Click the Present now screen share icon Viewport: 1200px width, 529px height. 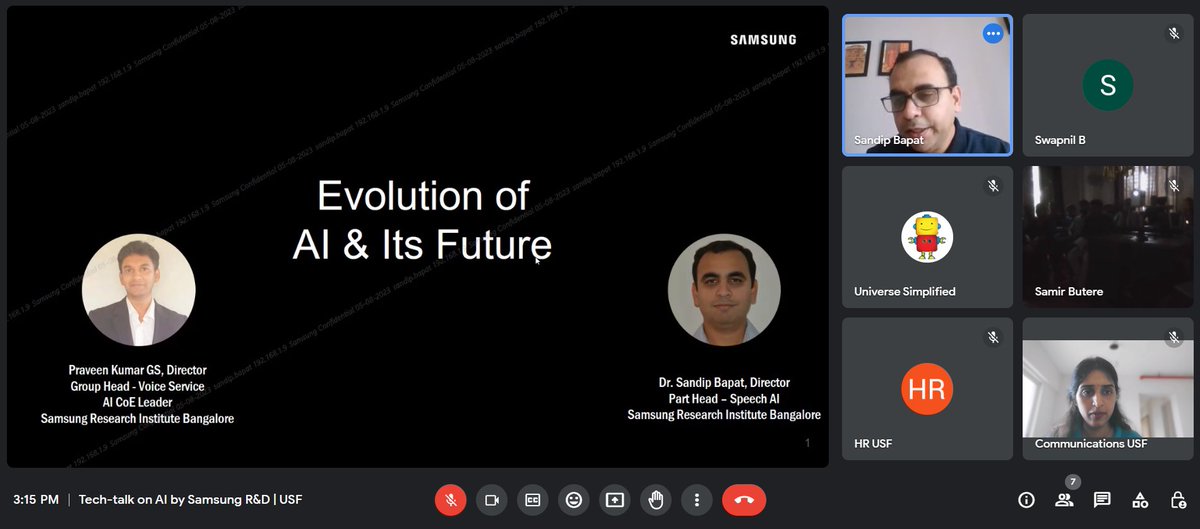[x=615, y=499]
